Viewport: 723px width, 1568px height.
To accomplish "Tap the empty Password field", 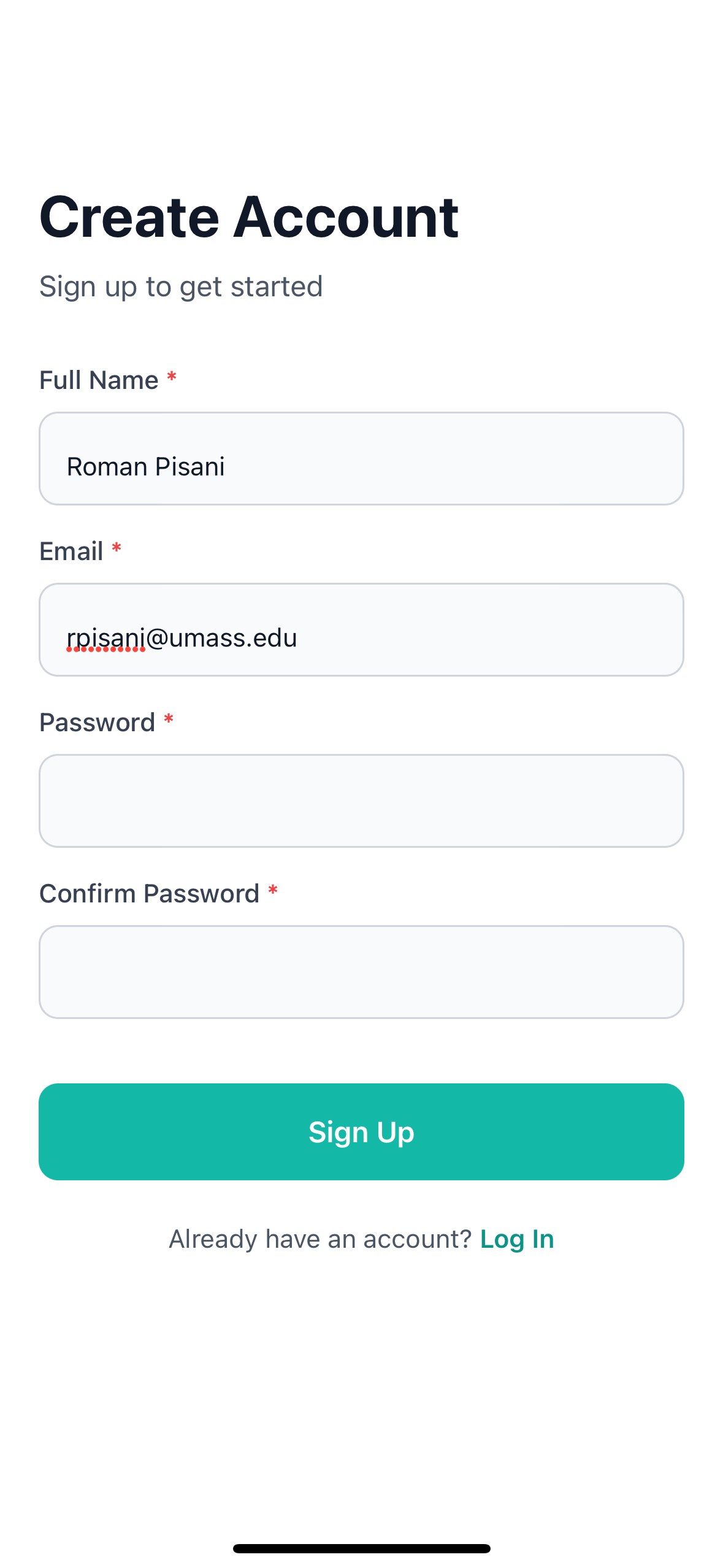I will pos(361,801).
